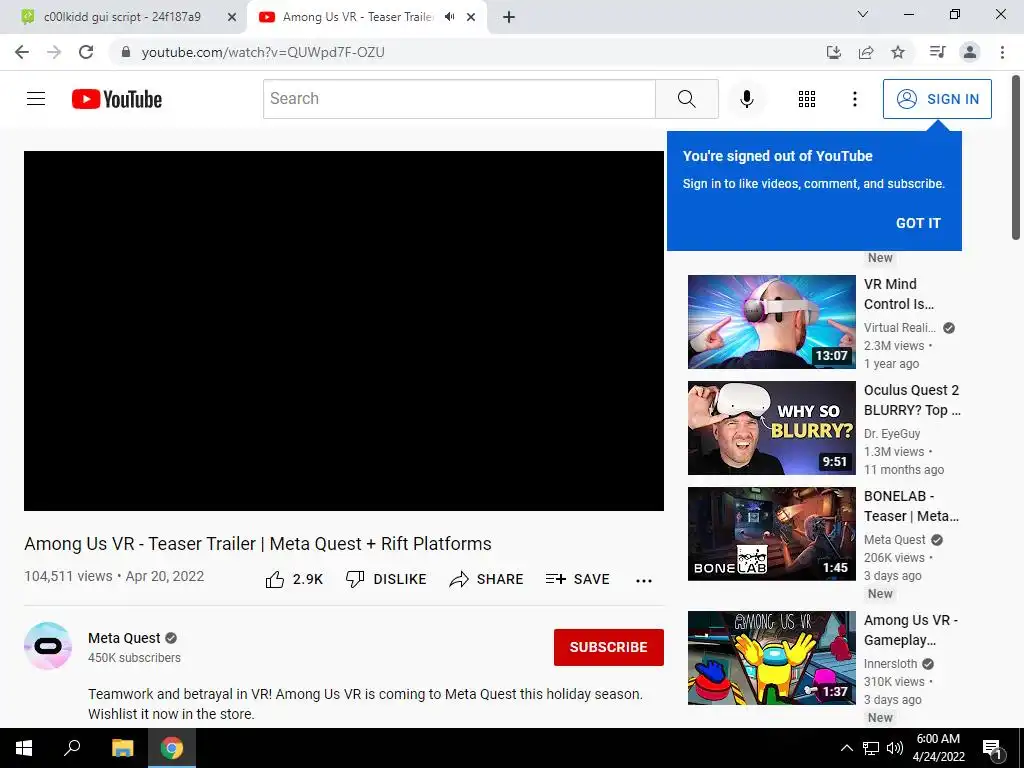The image size is (1024, 768).
Task: Save the video to a playlist
Action: (577, 579)
